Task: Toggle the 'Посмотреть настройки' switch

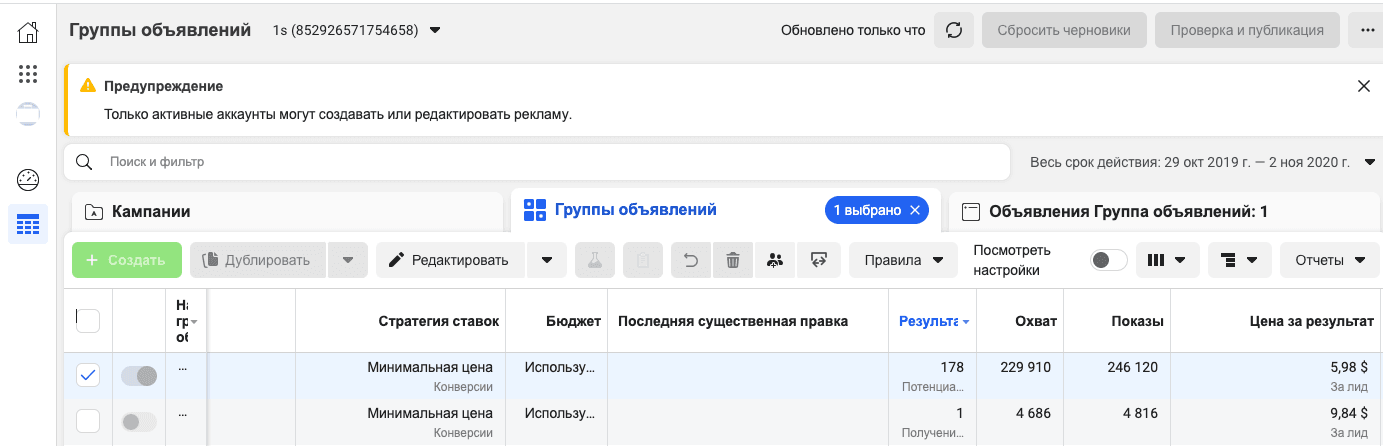Action: tap(1108, 260)
